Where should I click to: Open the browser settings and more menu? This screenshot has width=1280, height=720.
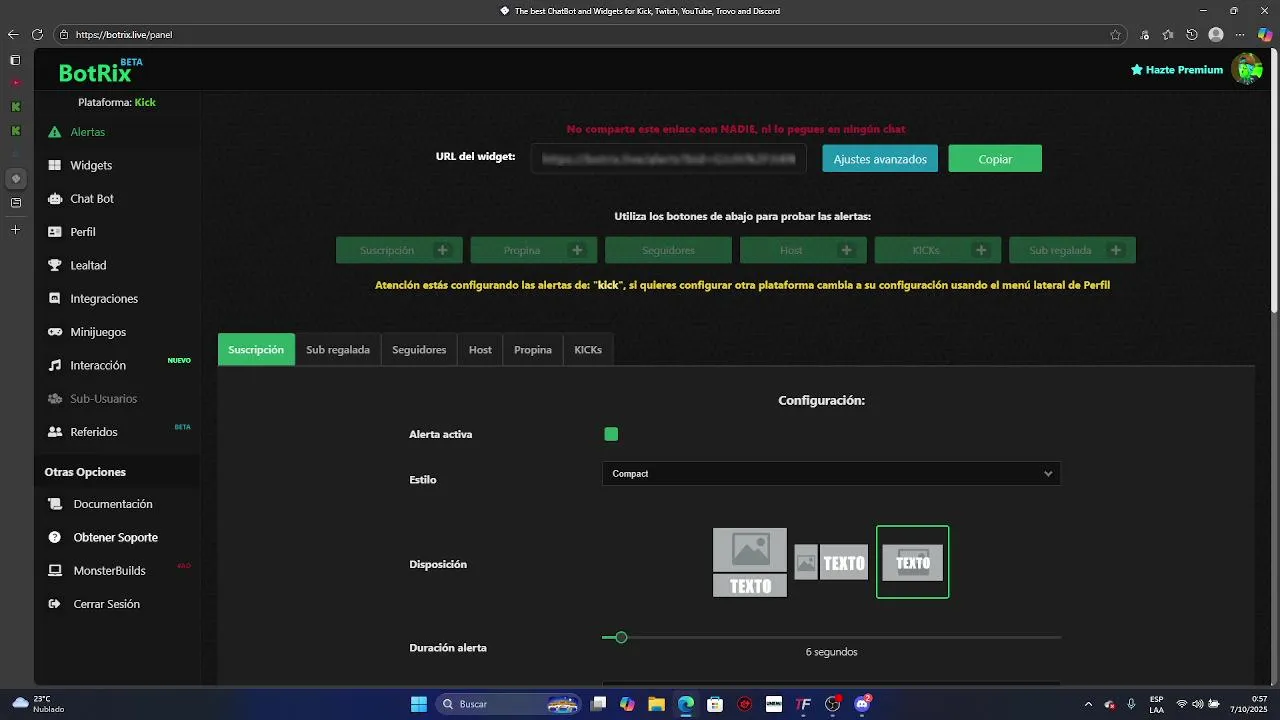pos(1240,34)
